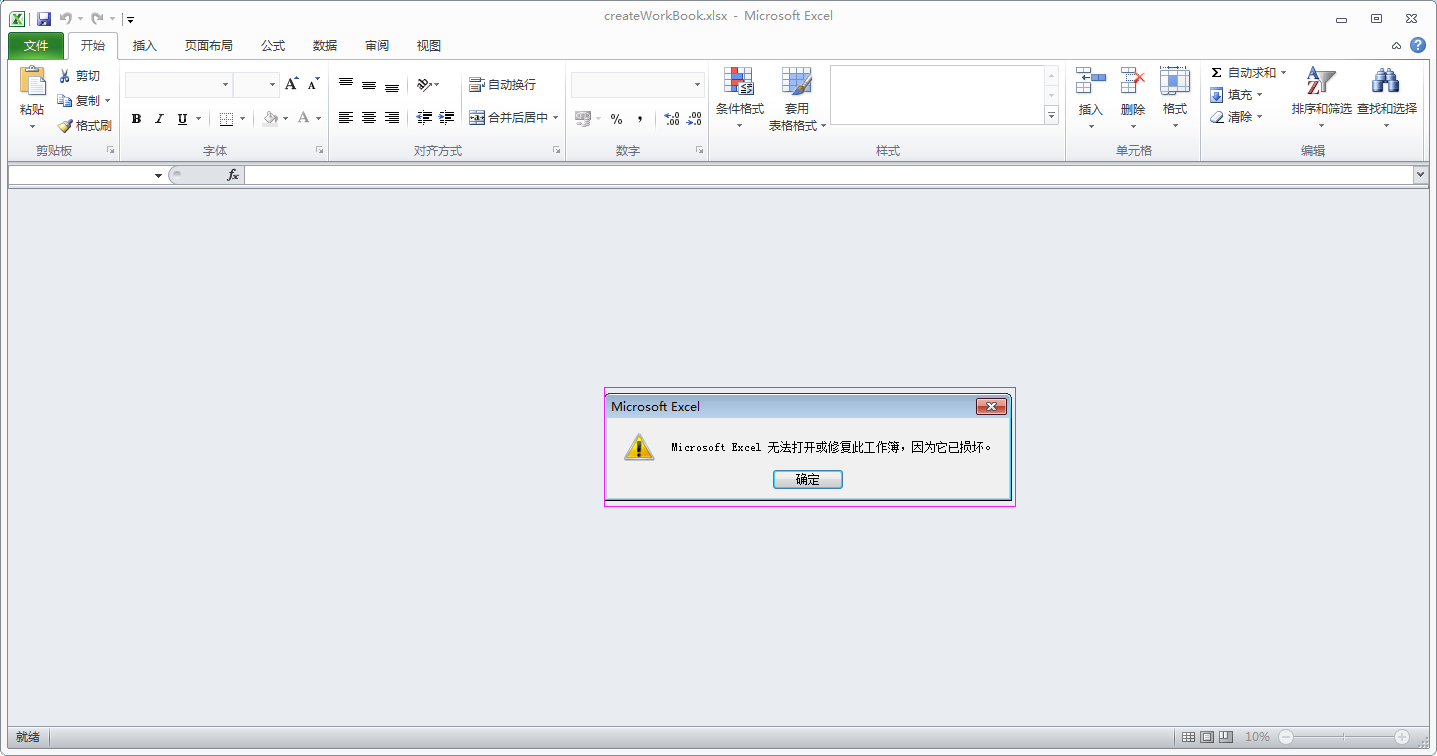Switch to the 页面布局 ribbon tab
Screen dimensions: 1437x756
(x=209, y=46)
